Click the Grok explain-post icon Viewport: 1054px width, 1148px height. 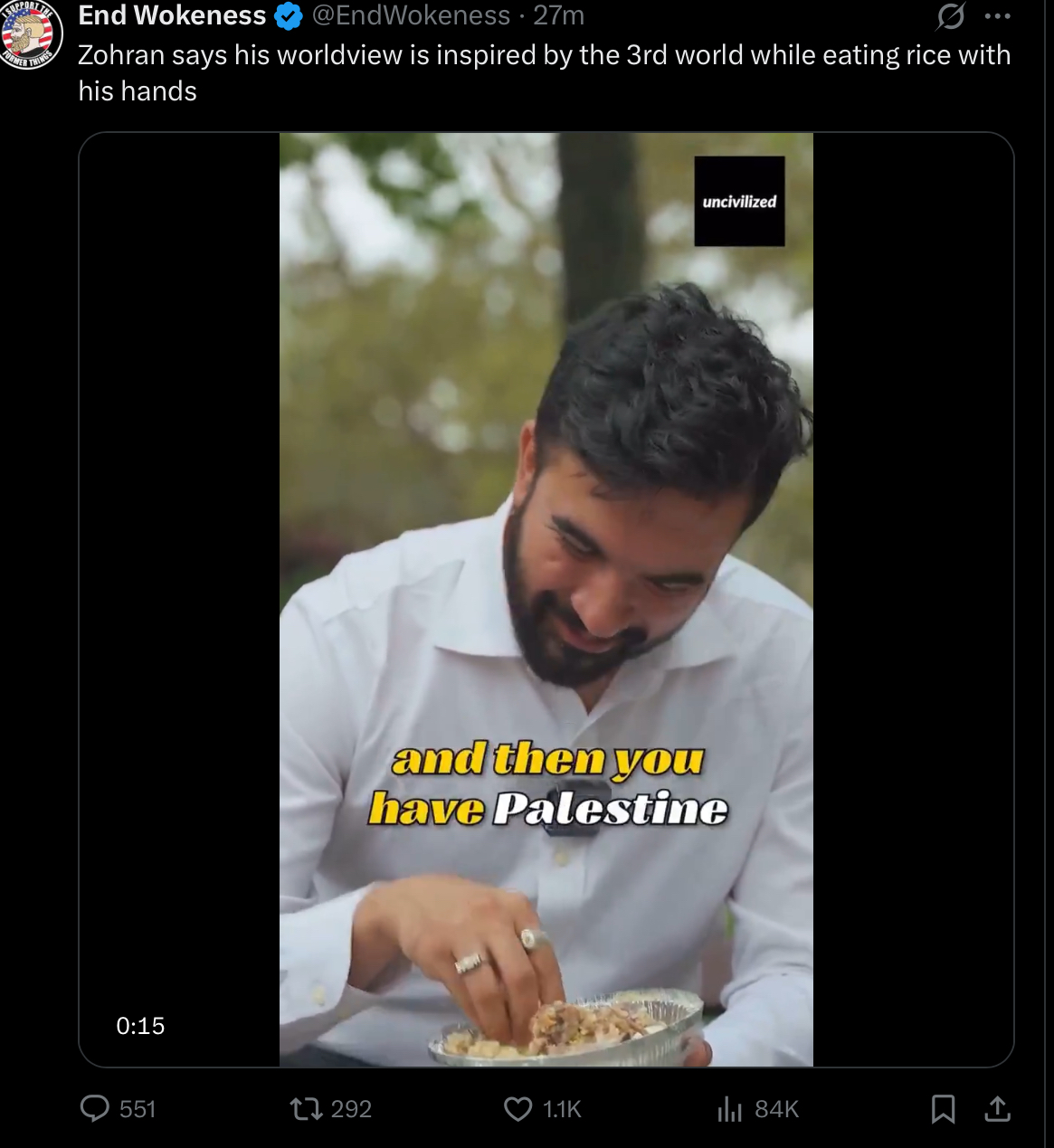coord(950,15)
